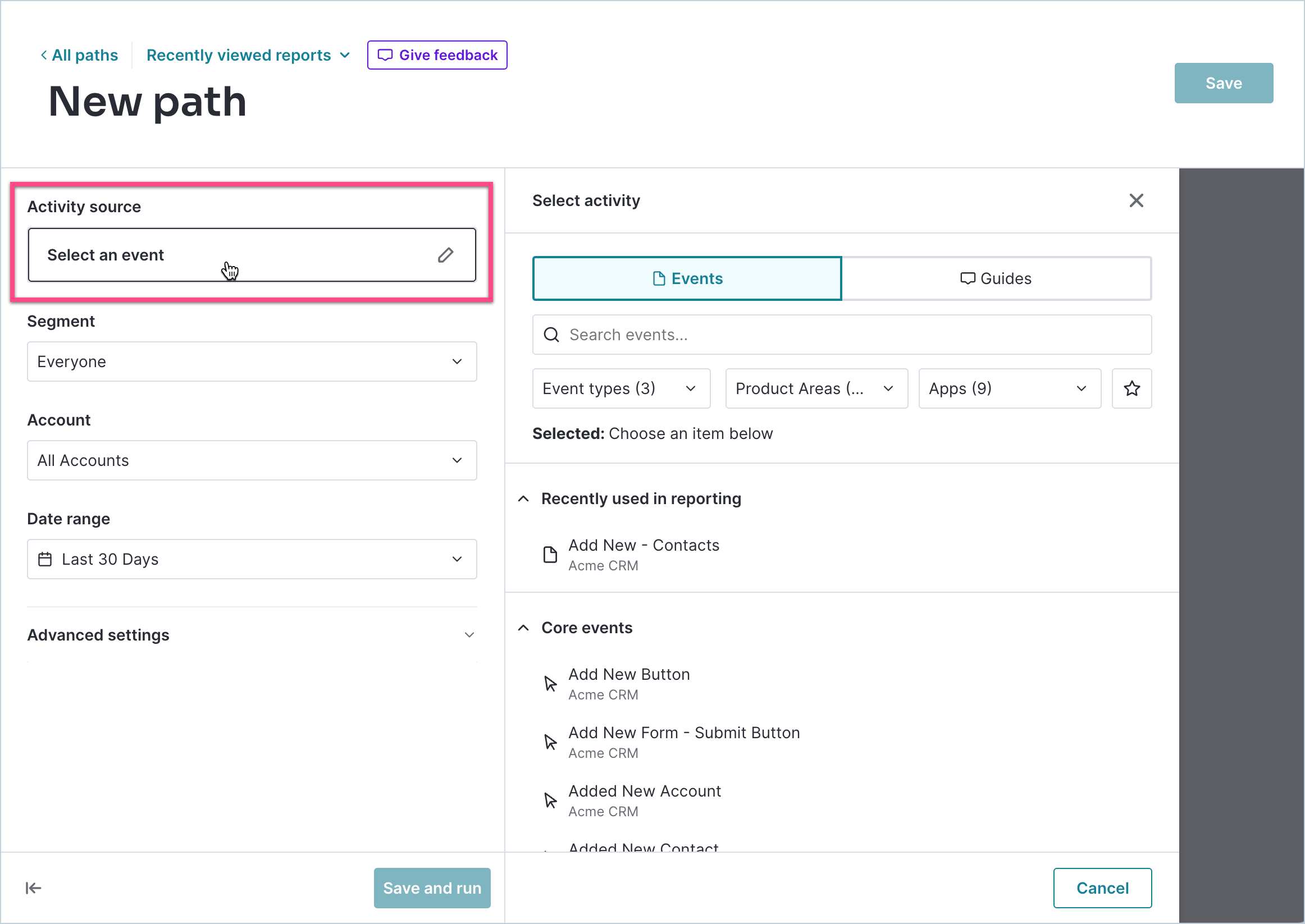Close the Select activity panel
The width and height of the screenshot is (1305, 924).
point(1136,200)
